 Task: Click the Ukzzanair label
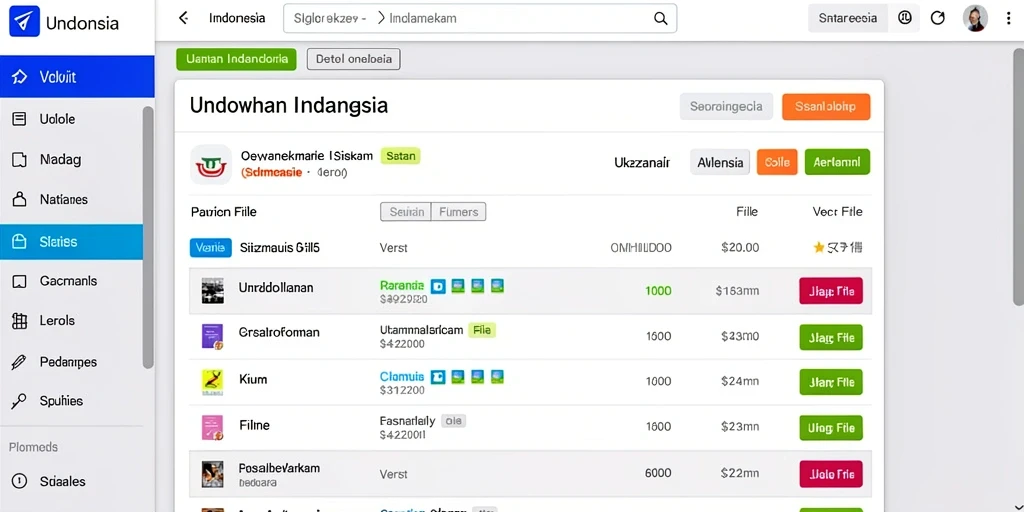click(x=642, y=163)
